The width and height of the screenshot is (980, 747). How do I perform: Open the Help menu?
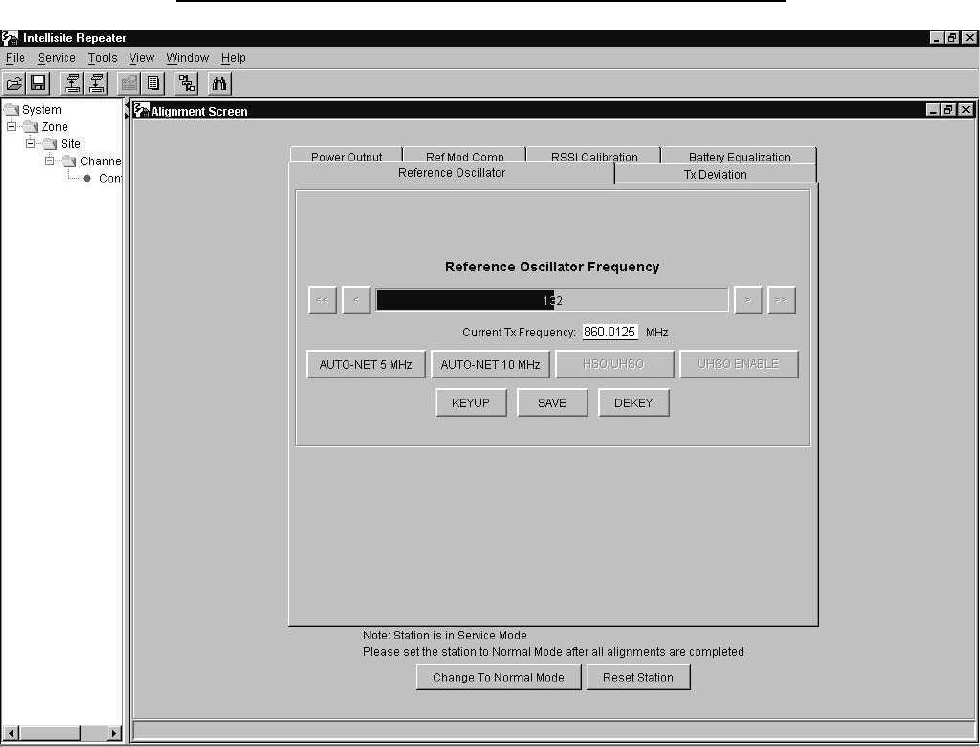pyautogui.click(x=233, y=58)
